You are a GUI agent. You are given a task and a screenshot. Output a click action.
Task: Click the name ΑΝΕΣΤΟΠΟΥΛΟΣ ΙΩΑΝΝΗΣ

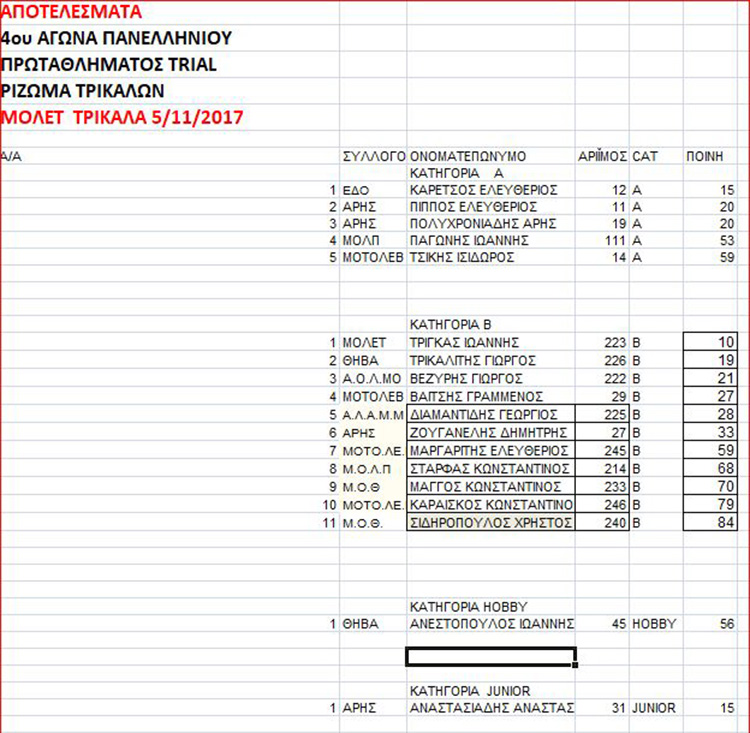click(492, 624)
